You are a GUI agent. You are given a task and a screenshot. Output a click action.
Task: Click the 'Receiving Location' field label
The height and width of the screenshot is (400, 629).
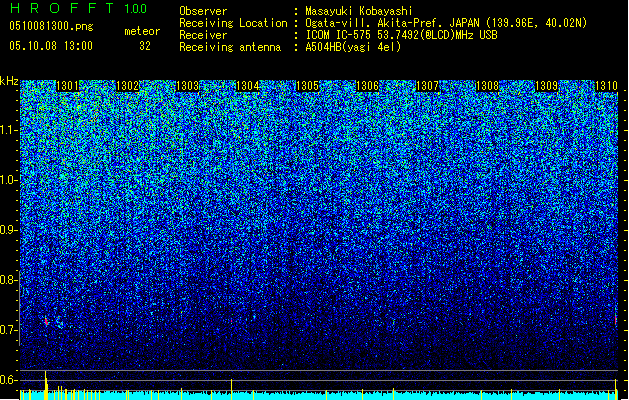click(x=233, y=23)
